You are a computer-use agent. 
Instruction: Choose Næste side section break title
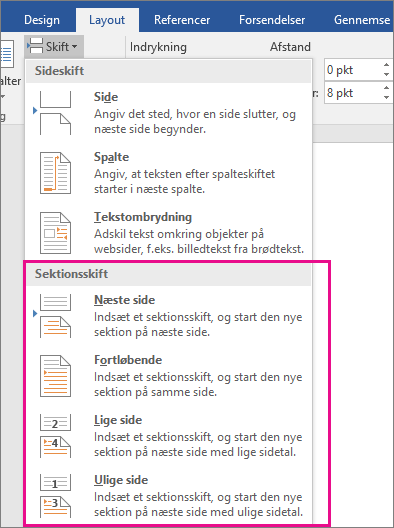(x=124, y=300)
